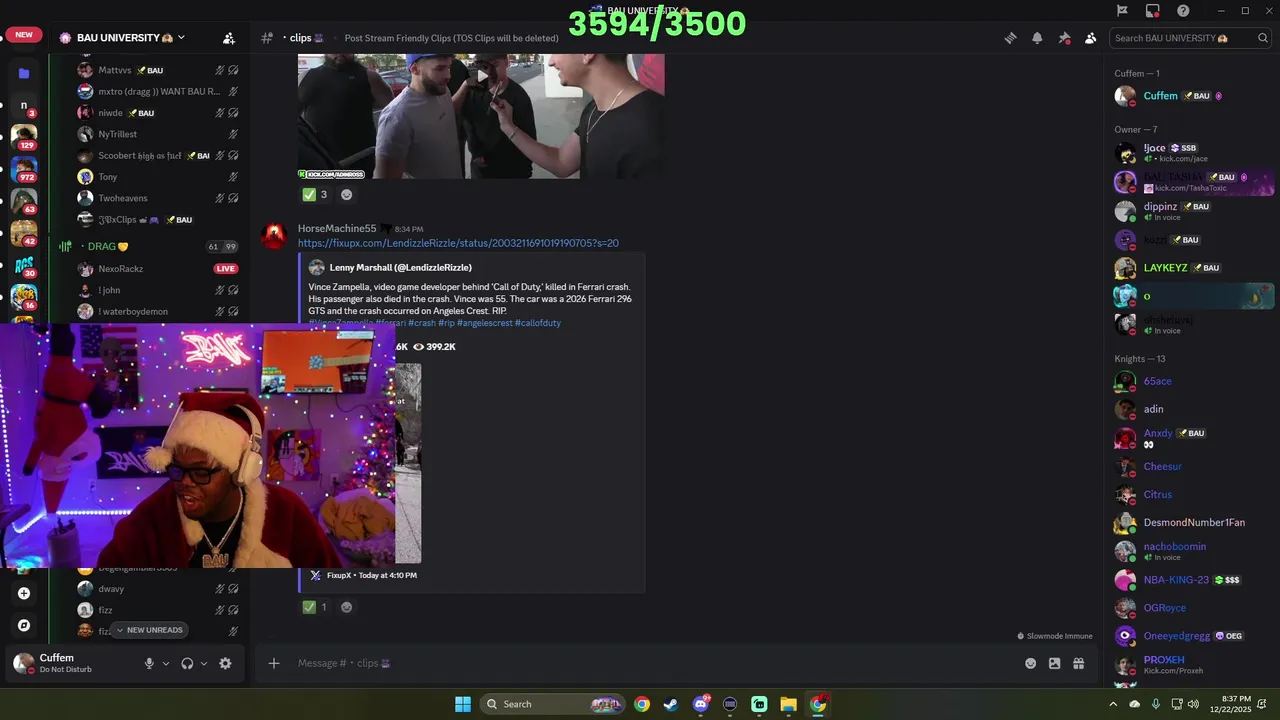Screen dimensions: 1280x720
Task: Open File Explorer from taskbar
Action: pyautogui.click(x=788, y=704)
